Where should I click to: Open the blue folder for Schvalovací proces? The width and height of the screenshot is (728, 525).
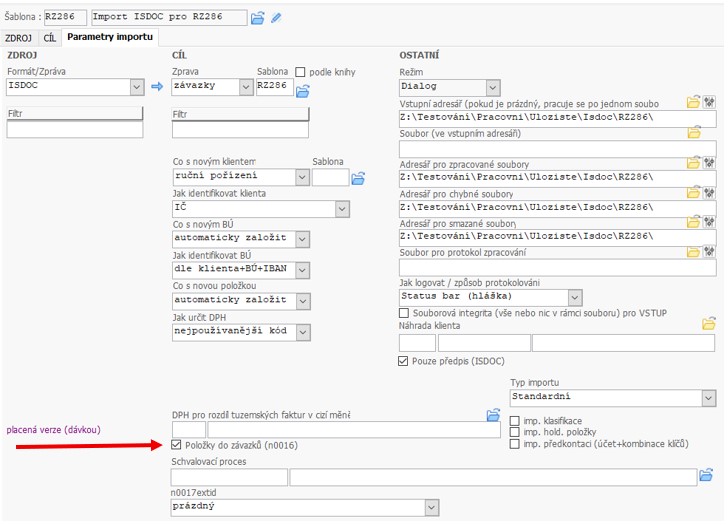point(706,474)
